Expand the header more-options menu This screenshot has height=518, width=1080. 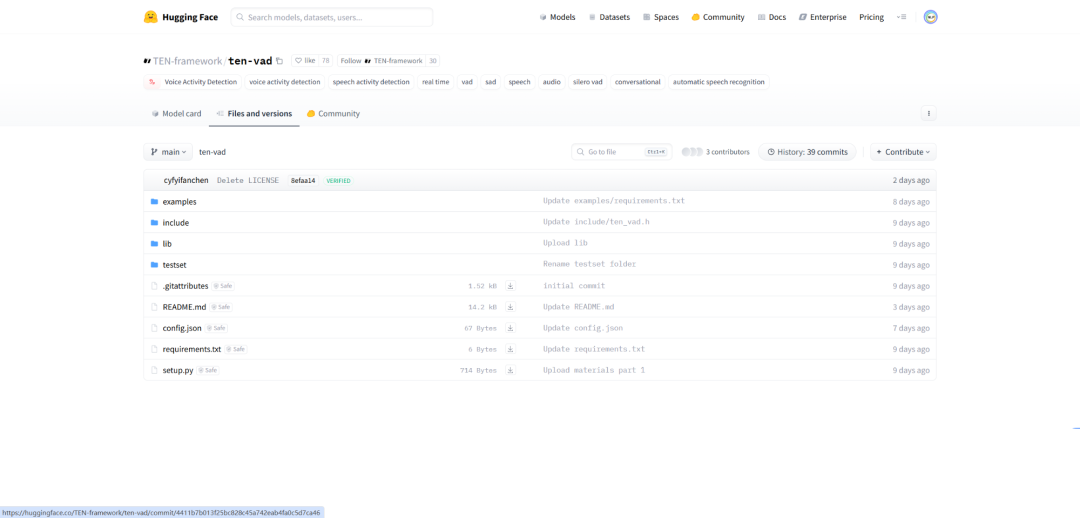tap(902, 17)
